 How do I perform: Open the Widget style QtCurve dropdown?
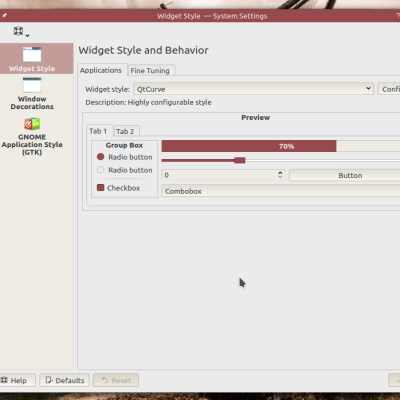point(253,89)
